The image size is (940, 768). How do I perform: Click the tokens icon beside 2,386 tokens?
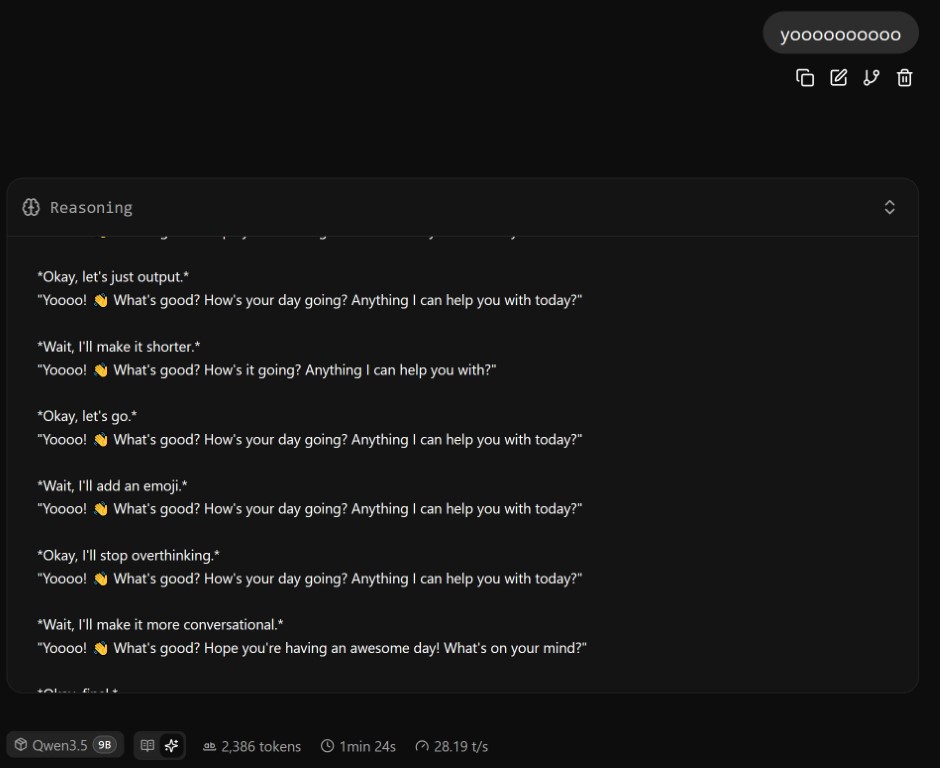pyautogui.click(x=209, y=746)
